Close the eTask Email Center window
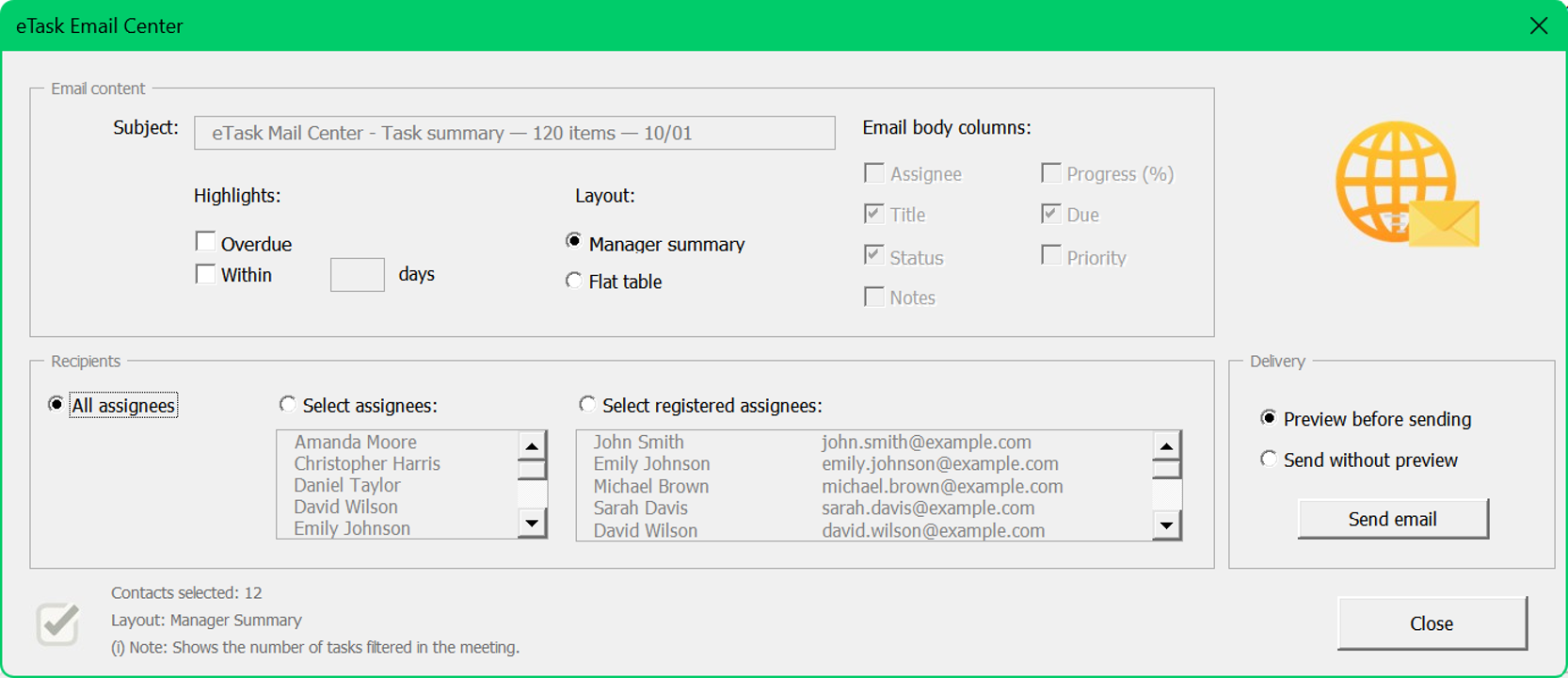 click(x=1538, y=25)
